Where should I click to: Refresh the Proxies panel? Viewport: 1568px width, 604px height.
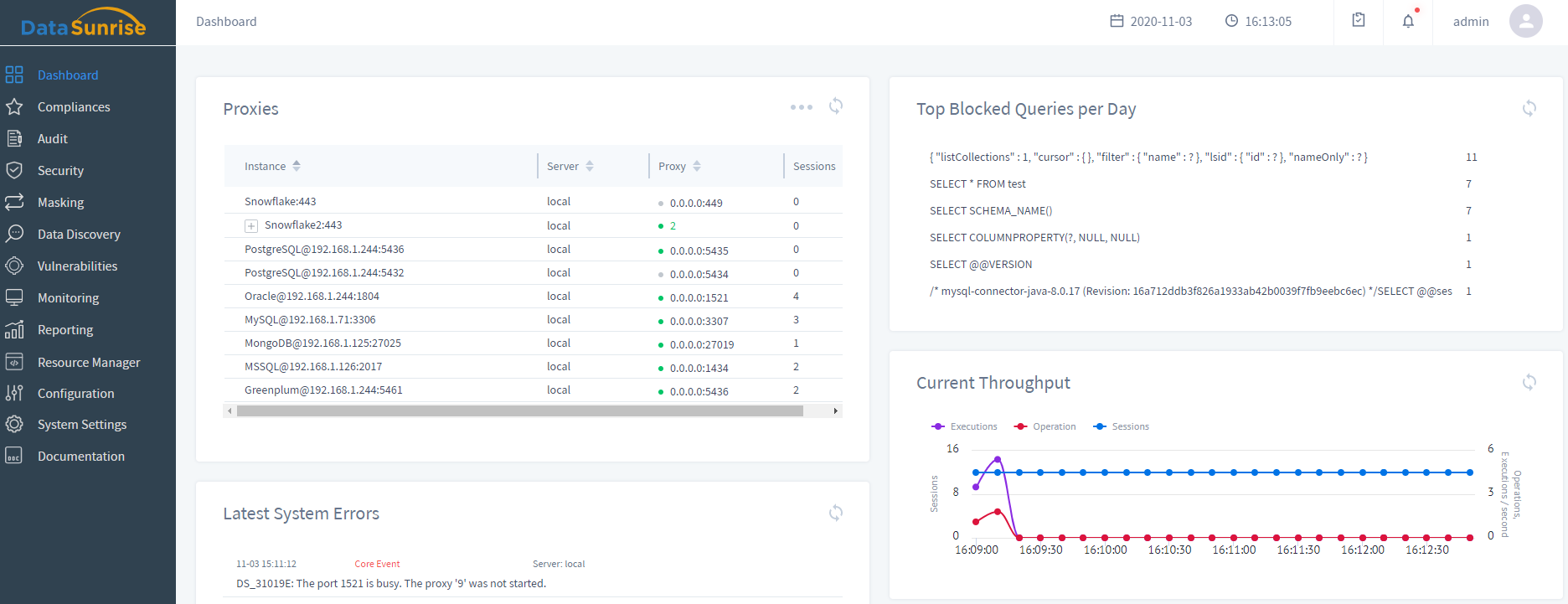[835, 106]
